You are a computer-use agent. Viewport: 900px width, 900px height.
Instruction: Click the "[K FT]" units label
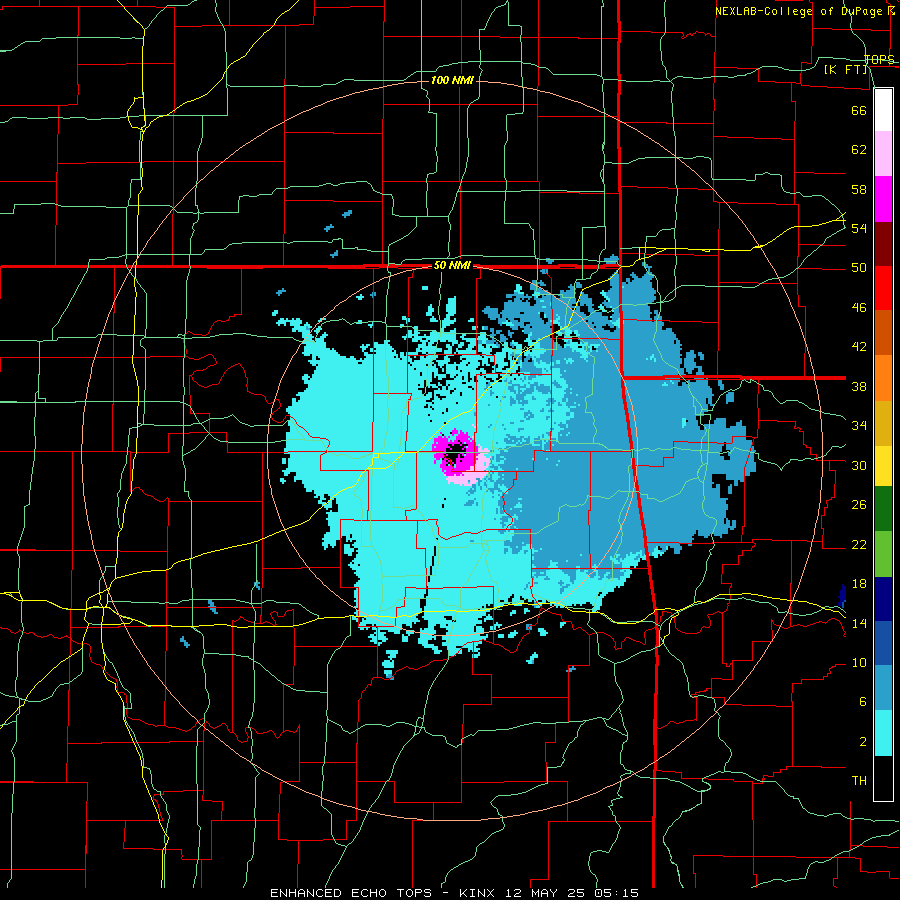[846, 70]
